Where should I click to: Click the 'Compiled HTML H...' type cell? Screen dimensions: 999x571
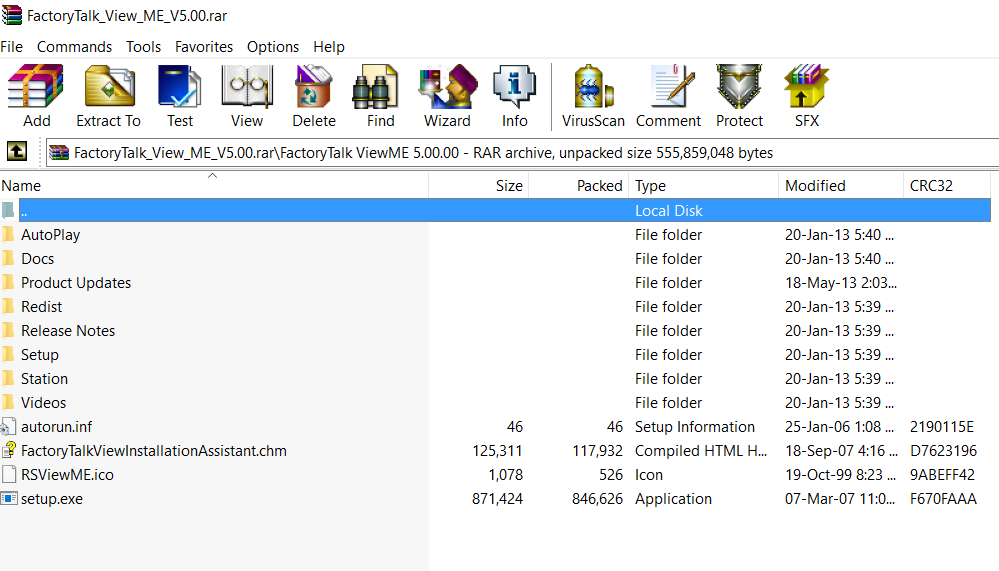pyautogui.click(x=701, y=451)
